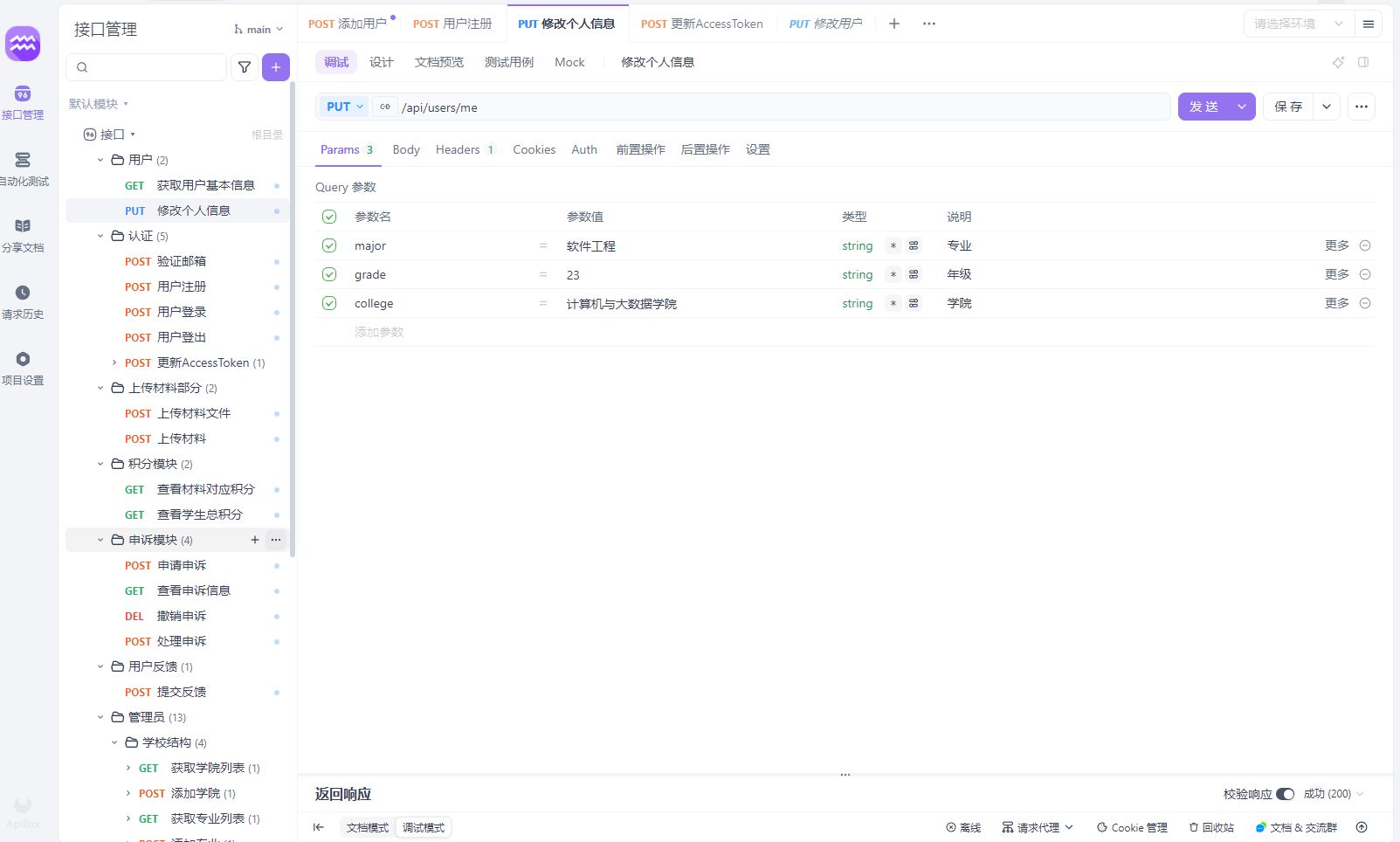
Task: Open the 申诉模块 folder more menu
Action: coord(276,540)
